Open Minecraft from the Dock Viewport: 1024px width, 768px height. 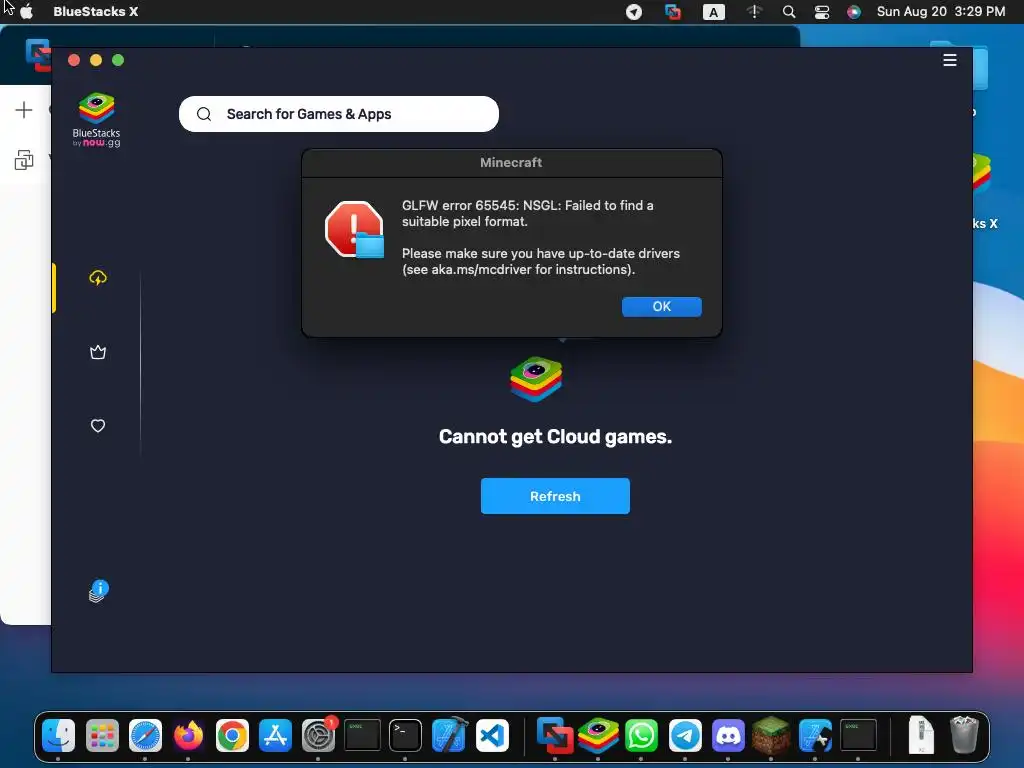[771, 735]
